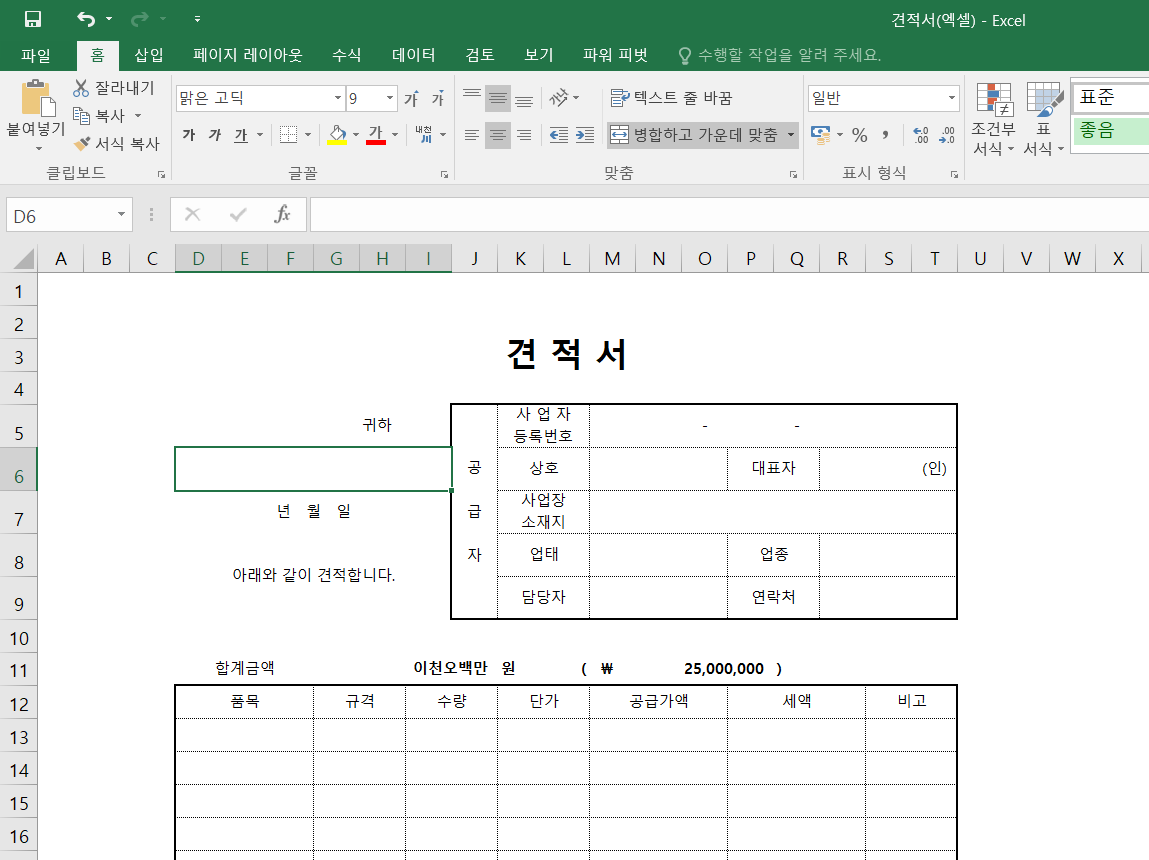Open the font size dropdown
Image resolution: width=1149 pixels, height=860 pixels.
[390, 98]
